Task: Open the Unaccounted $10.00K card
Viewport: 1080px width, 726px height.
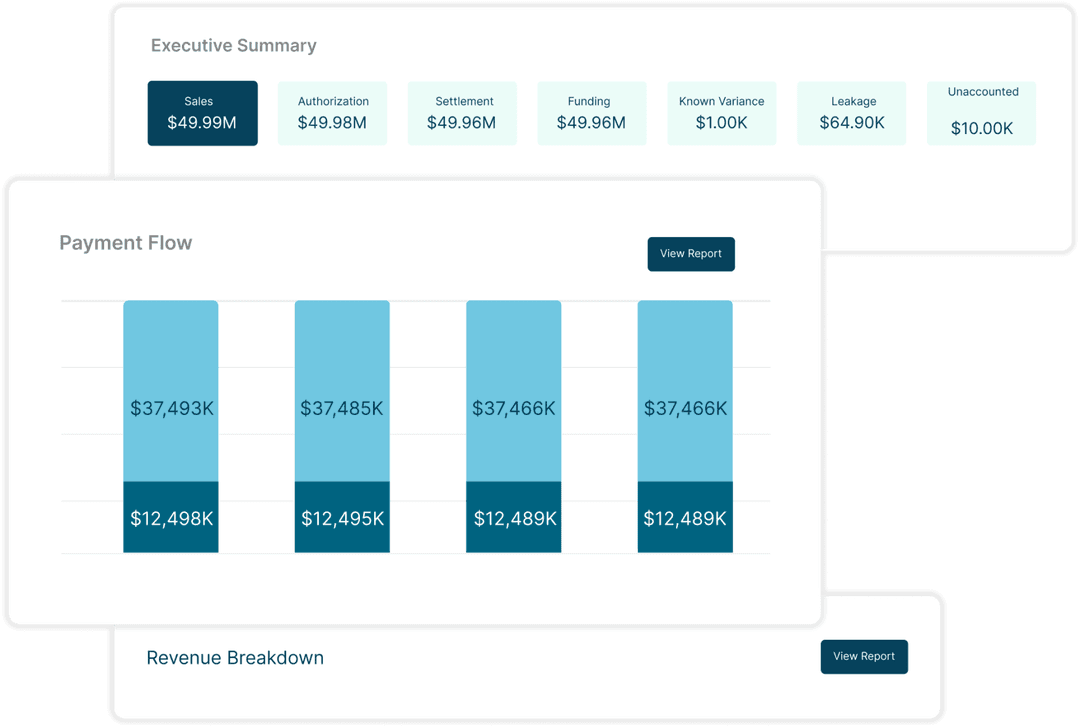Action: click(x=981, y=113)
